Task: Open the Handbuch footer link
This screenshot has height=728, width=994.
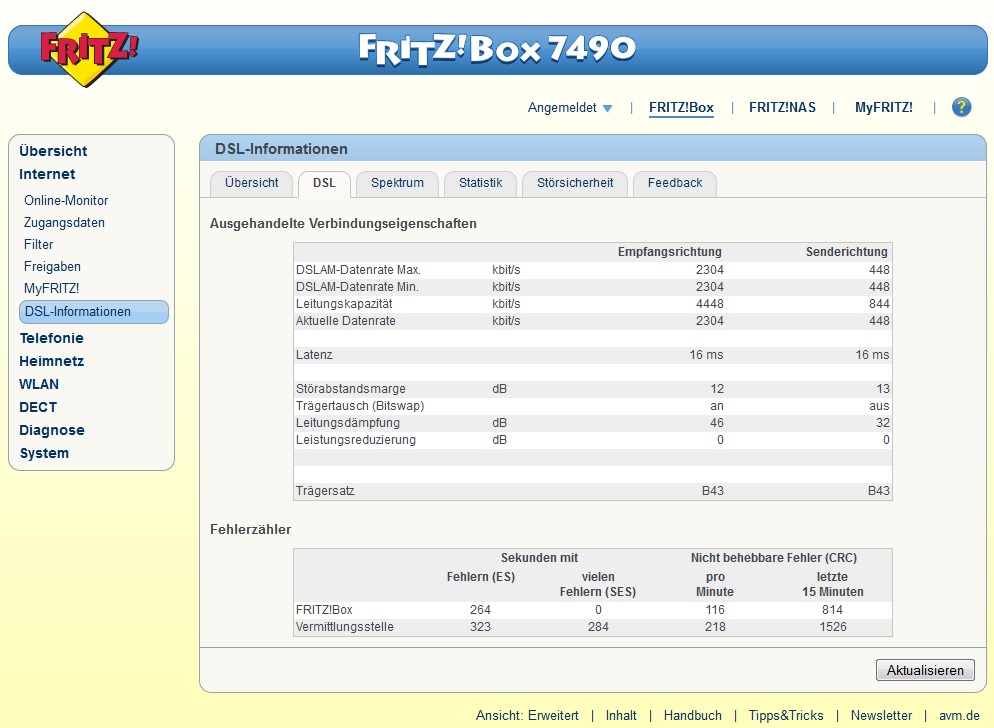Action: 692,715
